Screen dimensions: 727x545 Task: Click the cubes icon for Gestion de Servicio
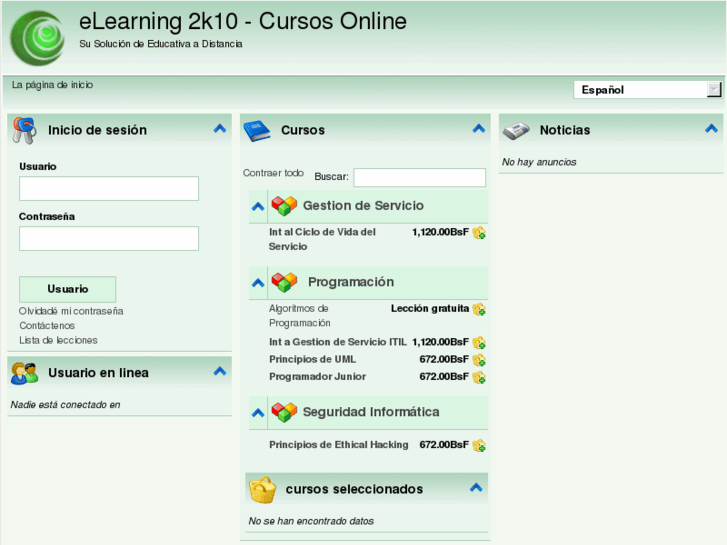pos(284,206)
